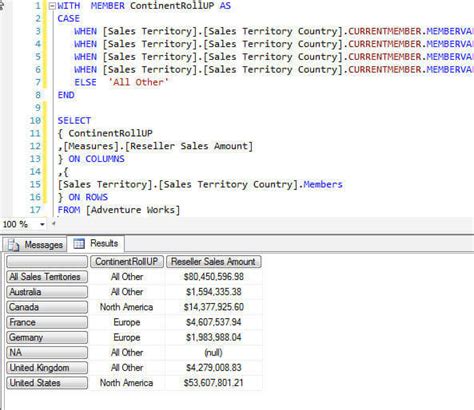The image size is (474, 410).
Task: Collapse the WITH MEMBER code block
Action: (x=52, y=6)
